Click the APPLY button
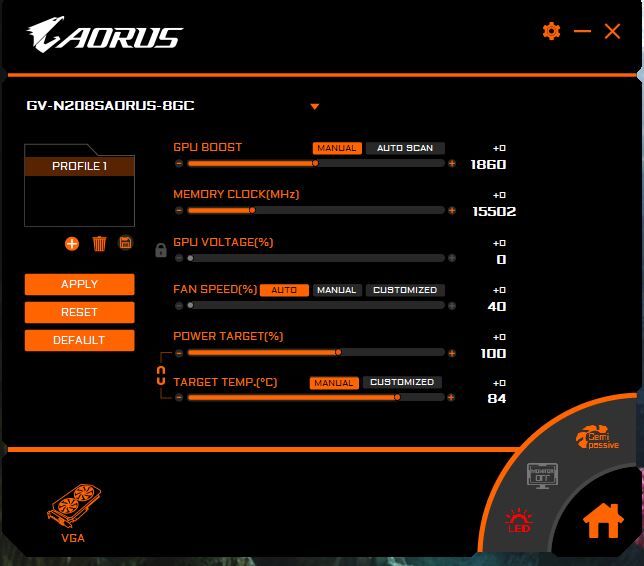This screenshot has height=566, width=644. click(x=79, y=284)
